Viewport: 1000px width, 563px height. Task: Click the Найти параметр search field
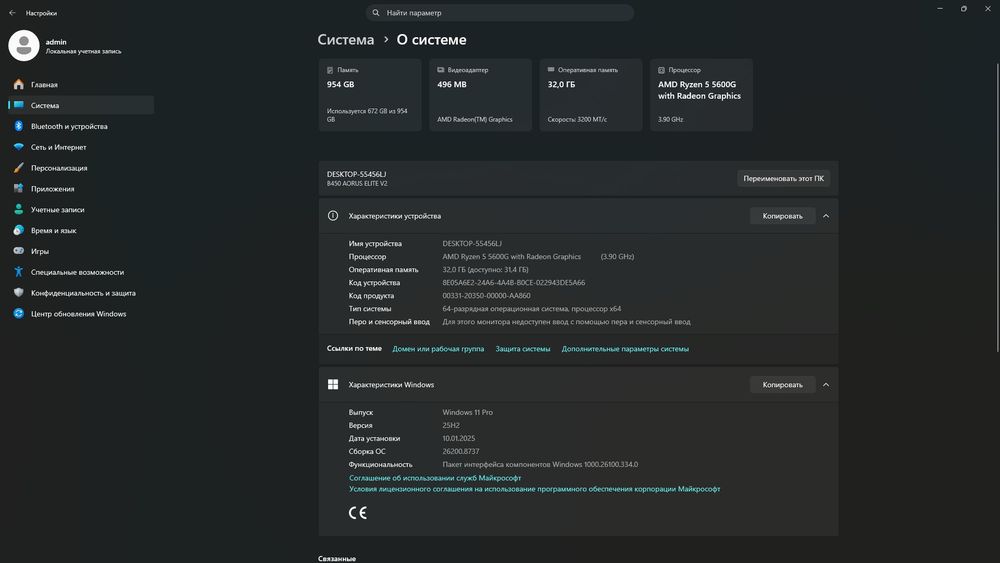click(500, 13)
